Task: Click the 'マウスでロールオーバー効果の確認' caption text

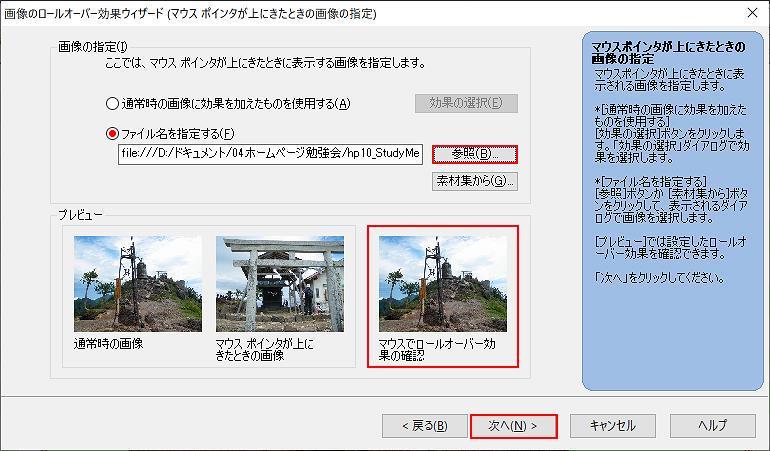Action: pos(437,349)
